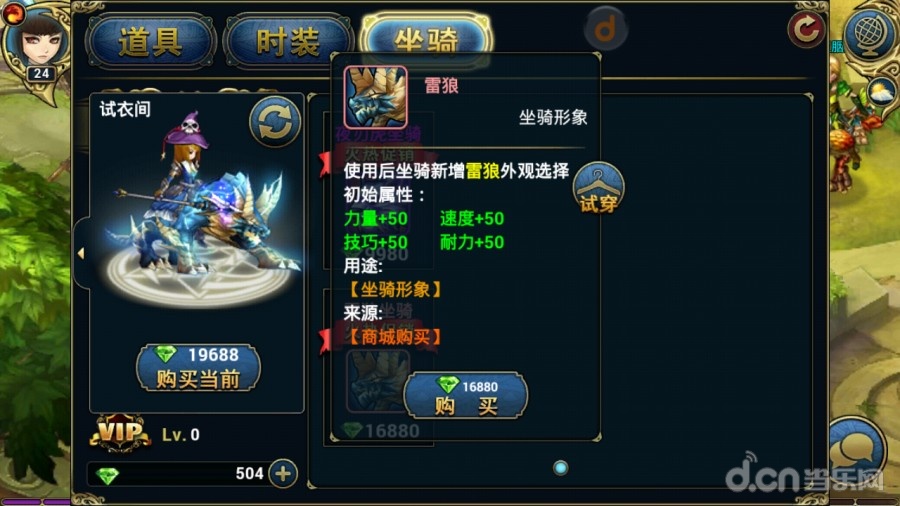The width and height of the screenshot is (900, 506).
Task: Click the orange d logo icon
Action: click(x=606, y=27)
